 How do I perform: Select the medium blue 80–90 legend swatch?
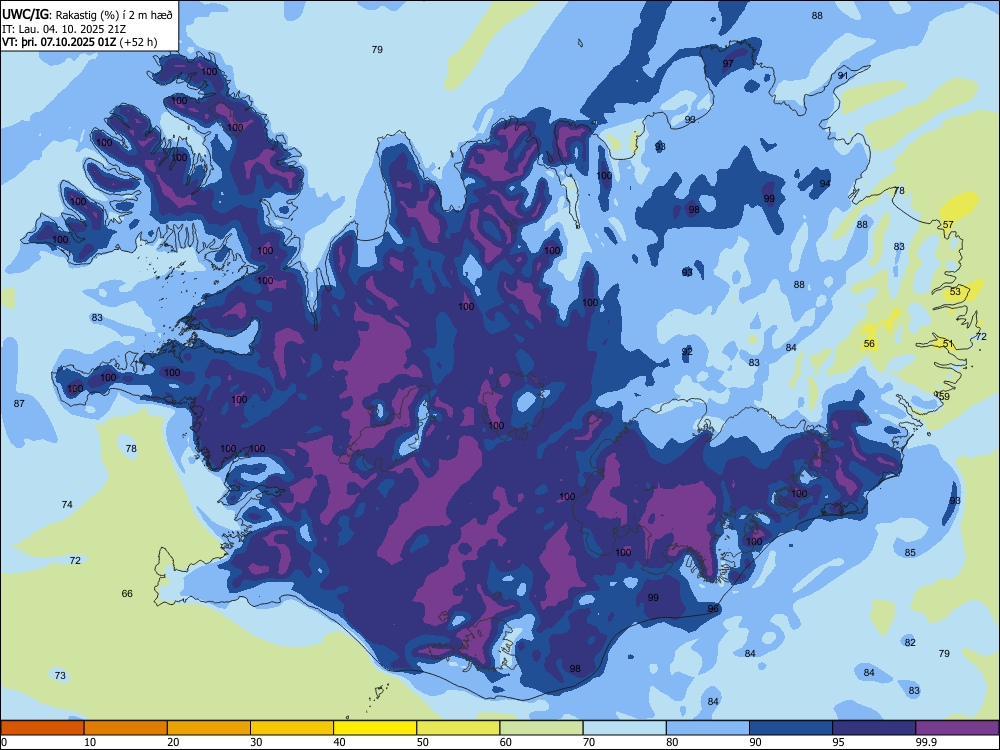pos(708,728)
